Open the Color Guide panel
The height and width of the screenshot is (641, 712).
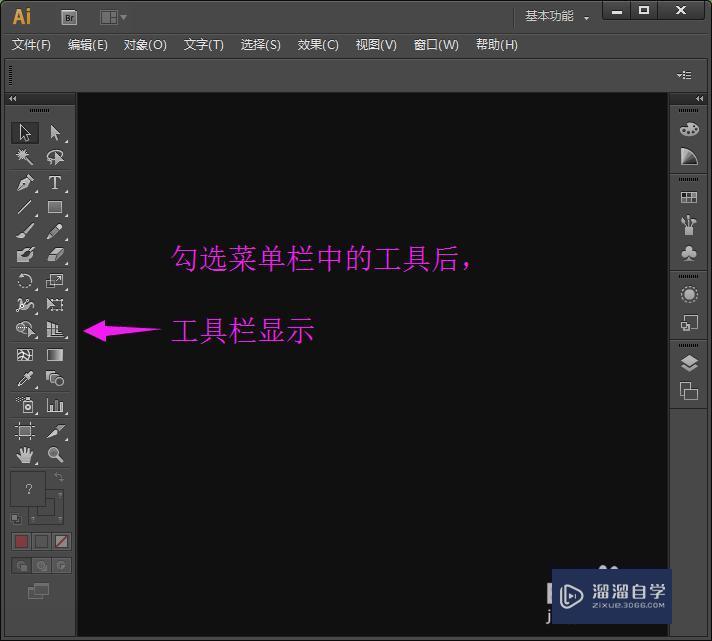pos(689,157)
